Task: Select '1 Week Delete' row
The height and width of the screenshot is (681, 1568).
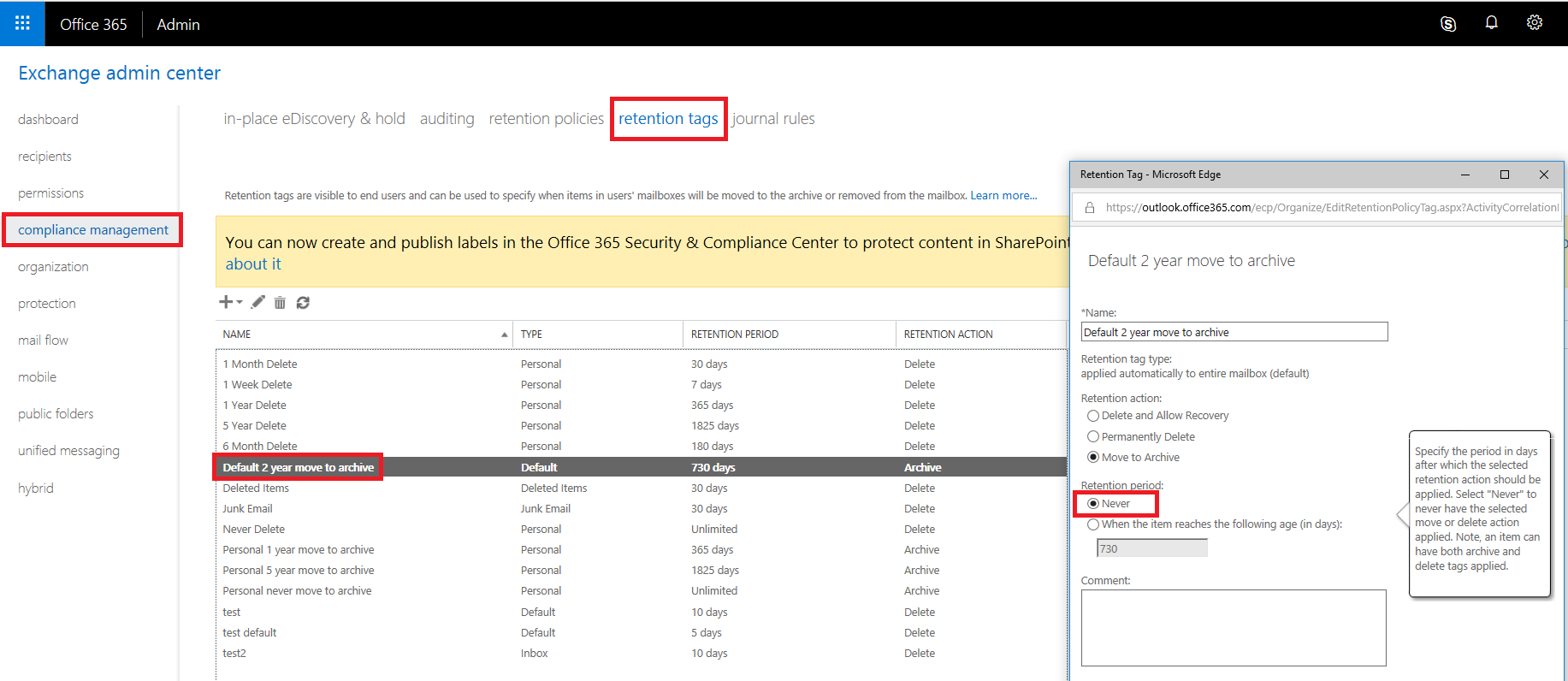Action: click(x=642, y=385)
